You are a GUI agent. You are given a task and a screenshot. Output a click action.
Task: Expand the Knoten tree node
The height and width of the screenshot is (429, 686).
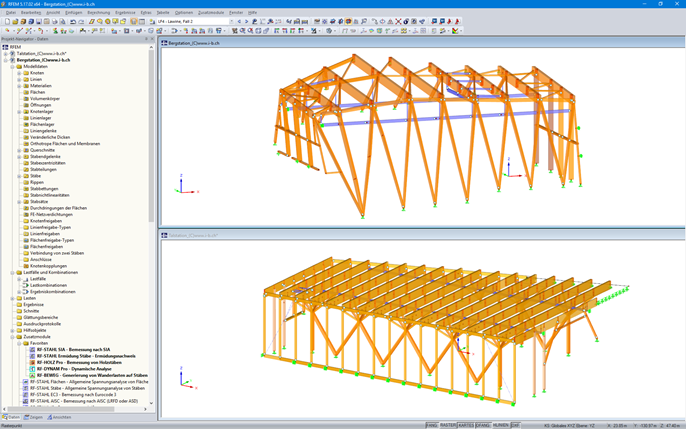click(19, 73)
